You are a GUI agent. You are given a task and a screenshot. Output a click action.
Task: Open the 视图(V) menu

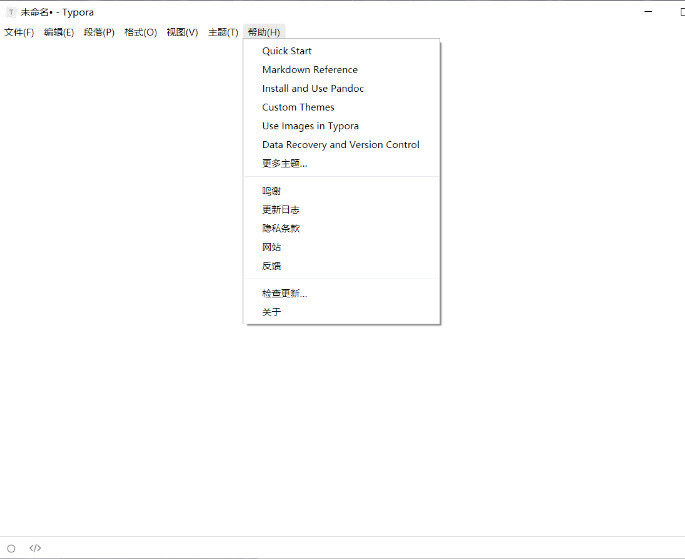(182, 32)
